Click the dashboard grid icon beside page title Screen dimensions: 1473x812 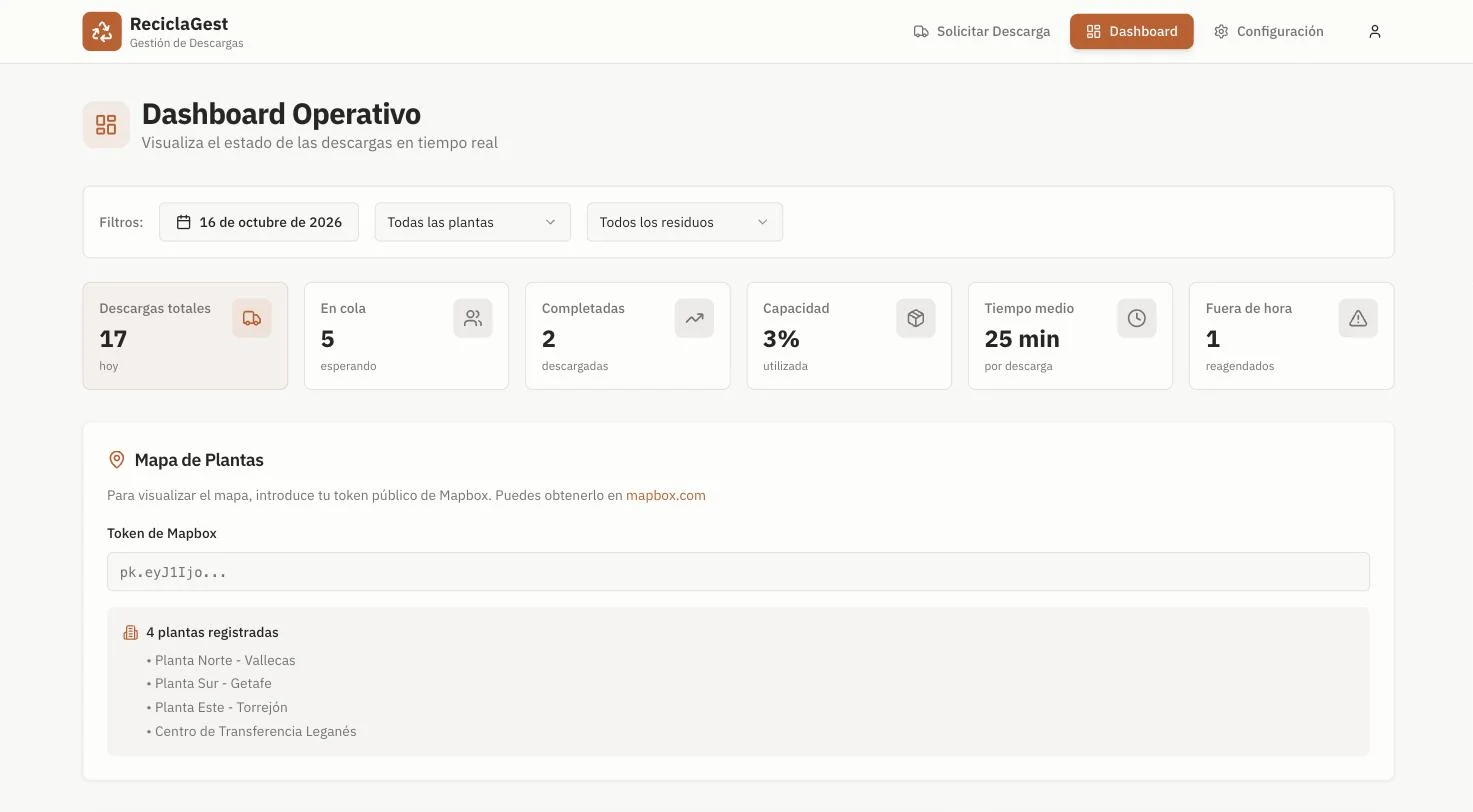(x=106, y=125)
